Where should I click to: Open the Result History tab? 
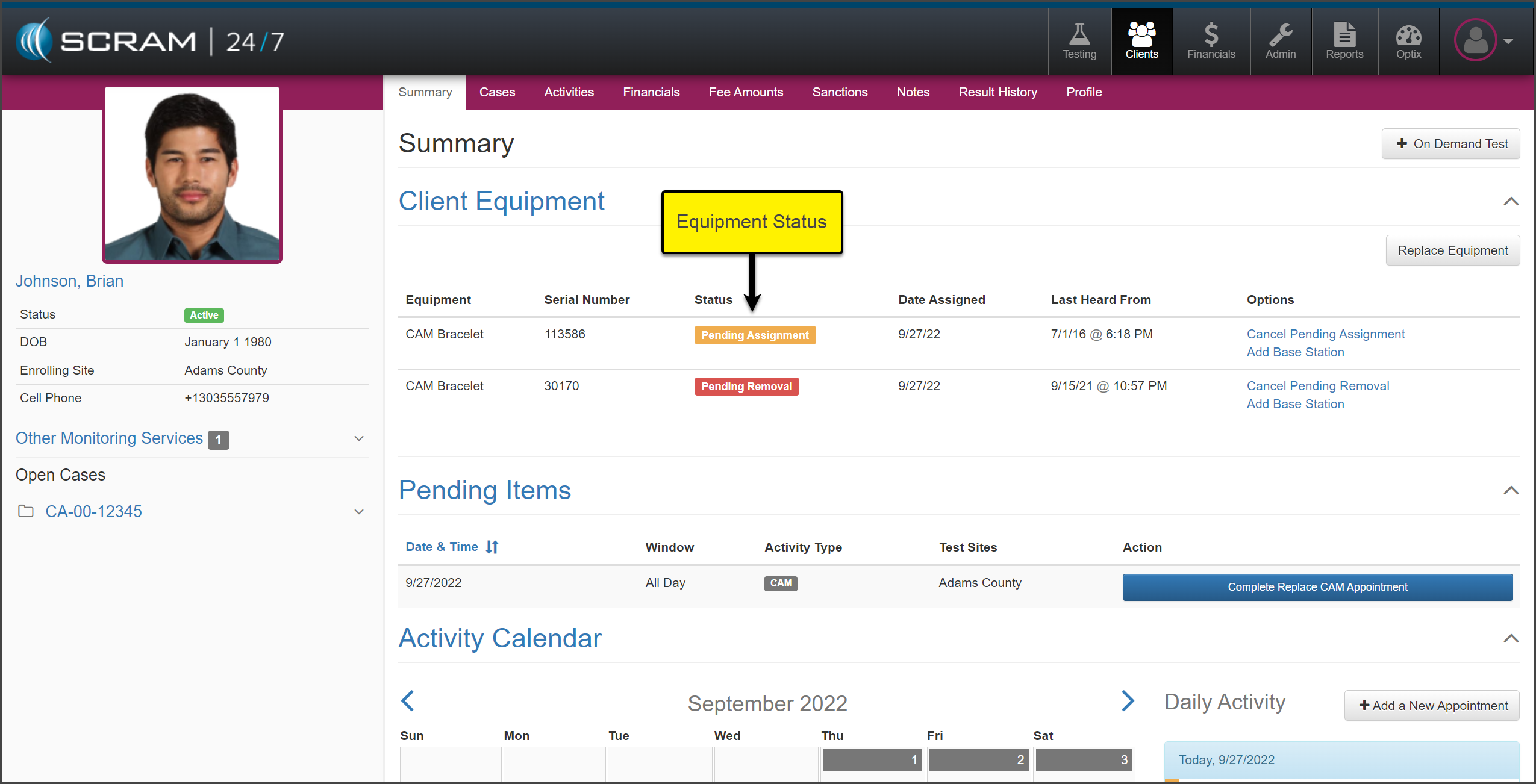[997, 92]
